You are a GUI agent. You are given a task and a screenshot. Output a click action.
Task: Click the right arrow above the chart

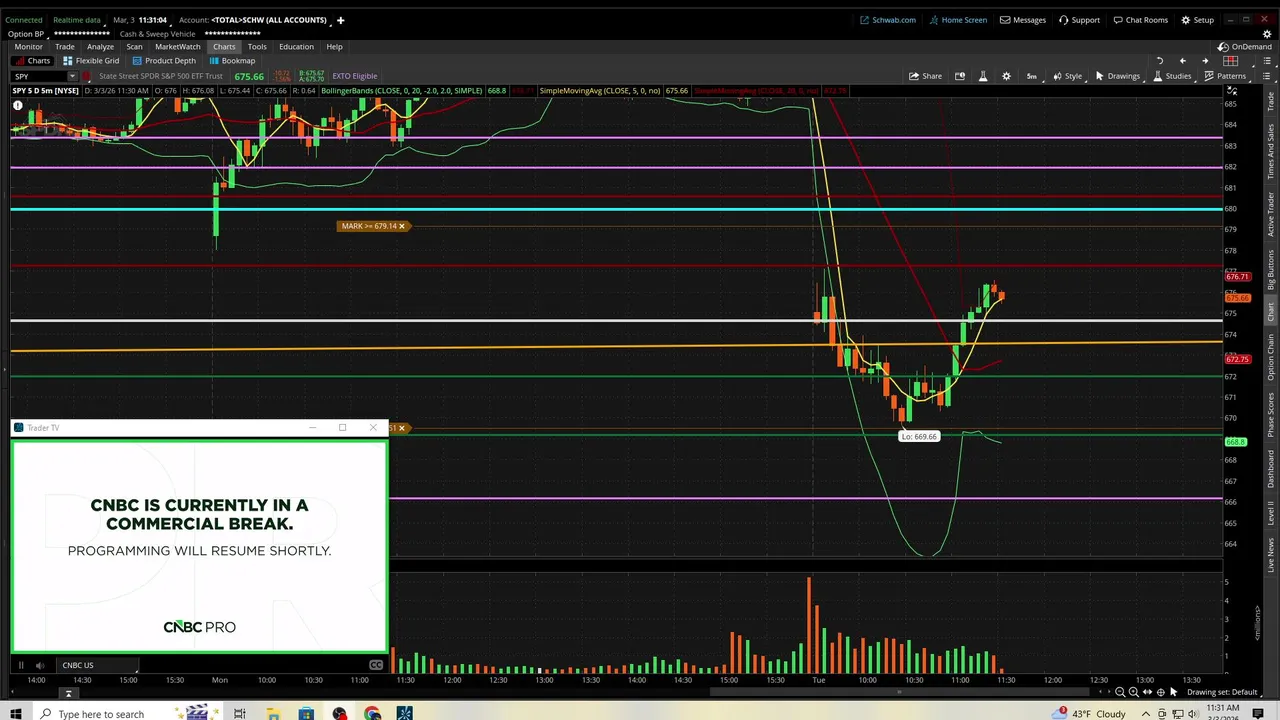click(x=1205, y=61)
